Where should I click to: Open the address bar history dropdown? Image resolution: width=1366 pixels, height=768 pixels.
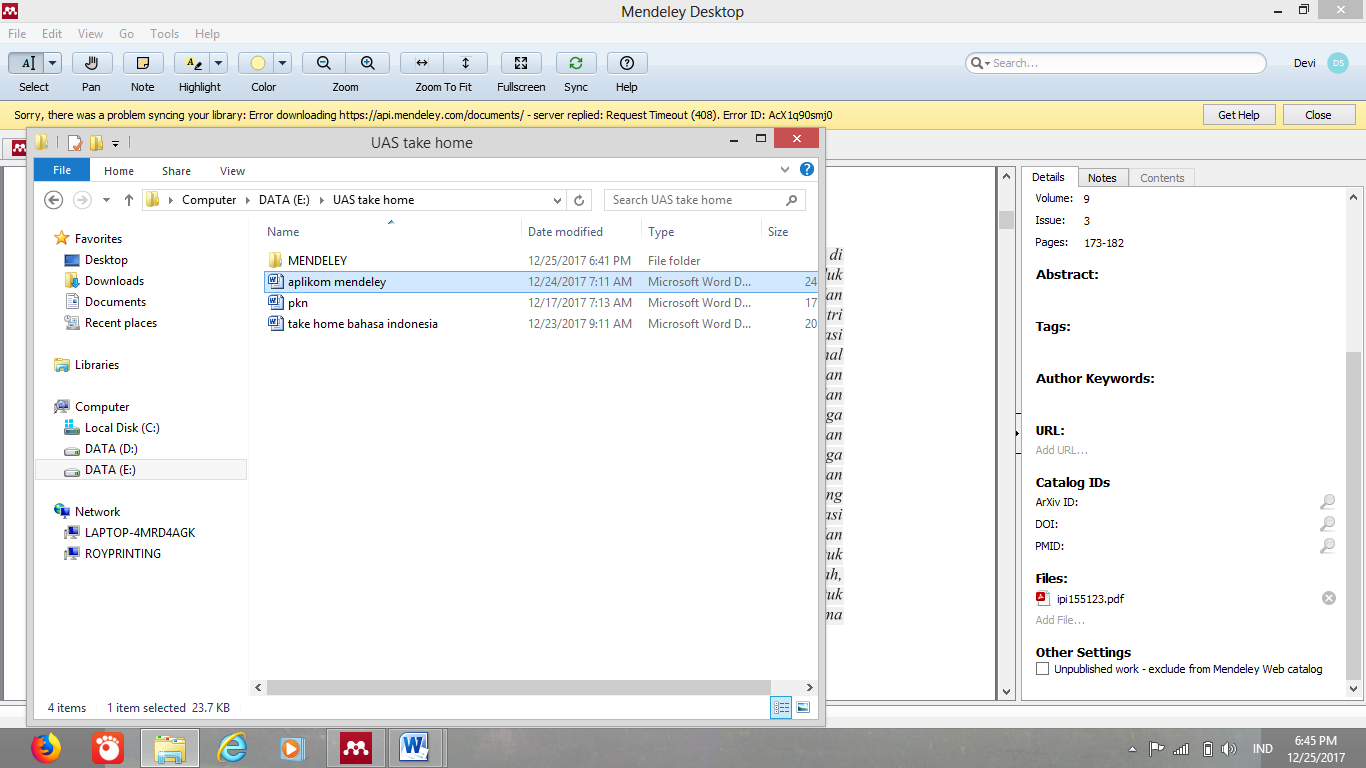pyautogui.click(x=558, y=200)
